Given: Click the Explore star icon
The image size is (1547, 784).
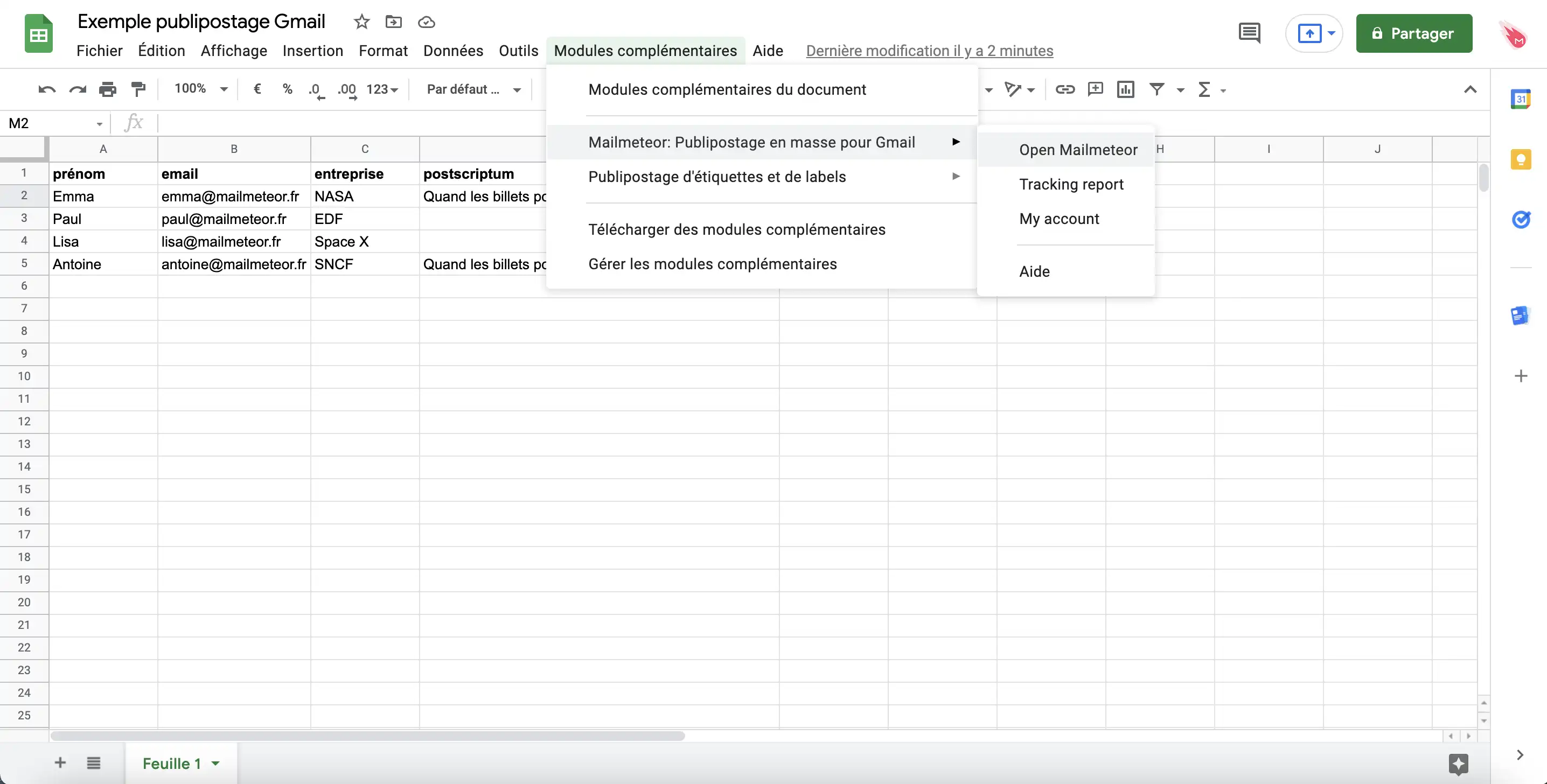Looking at the screenshot, I should click(1458, 764).
